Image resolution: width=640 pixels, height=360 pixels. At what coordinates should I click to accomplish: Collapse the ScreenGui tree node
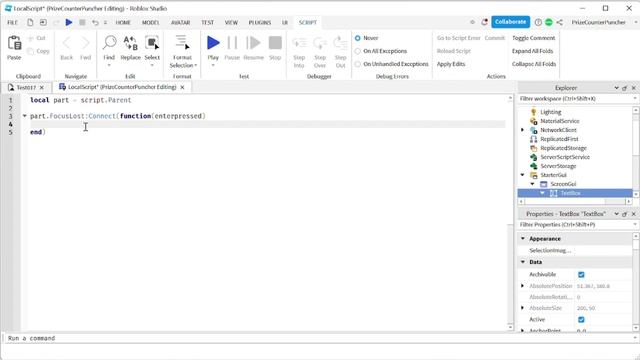click(532, 184)
